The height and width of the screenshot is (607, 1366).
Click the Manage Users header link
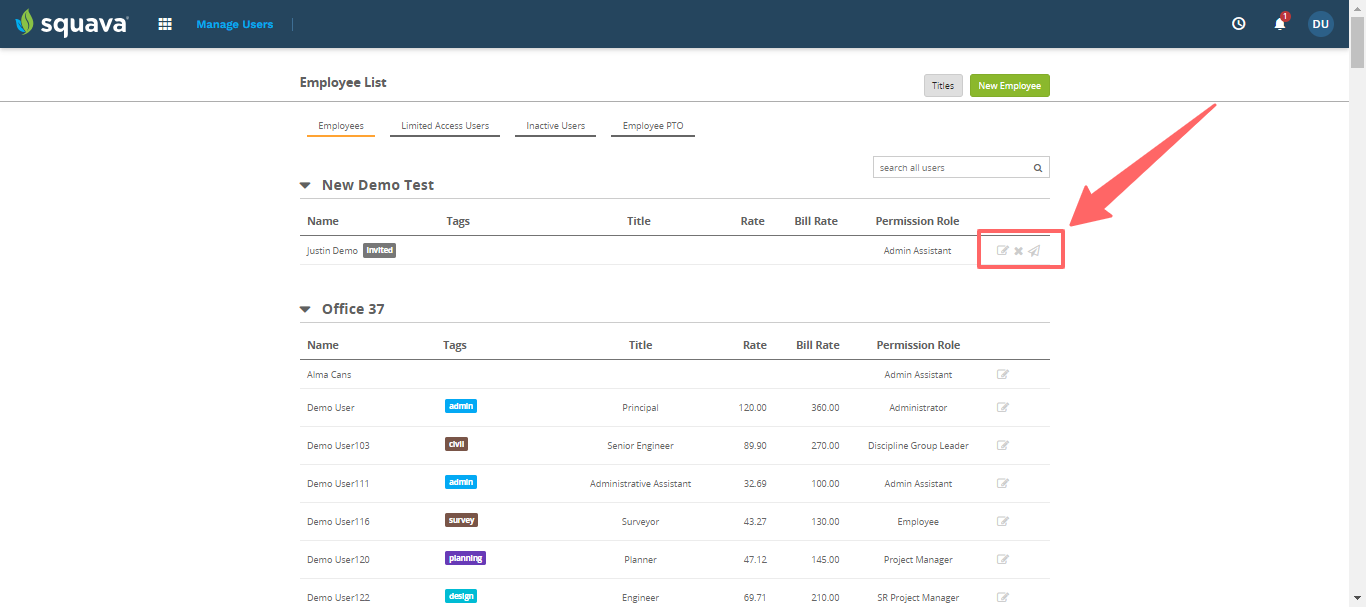(x=235, y=24)
